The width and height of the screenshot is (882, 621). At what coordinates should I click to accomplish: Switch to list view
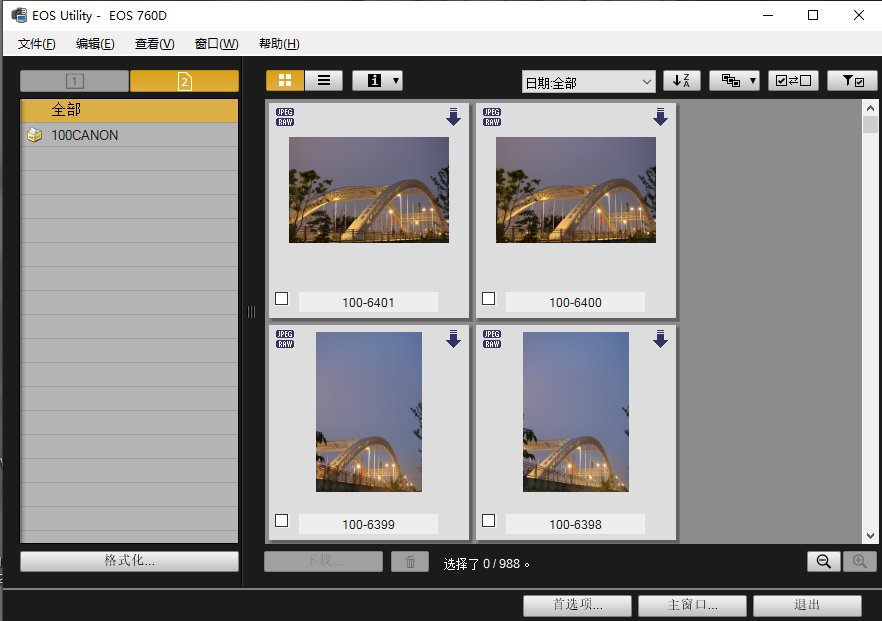click(x=323, y=81)
